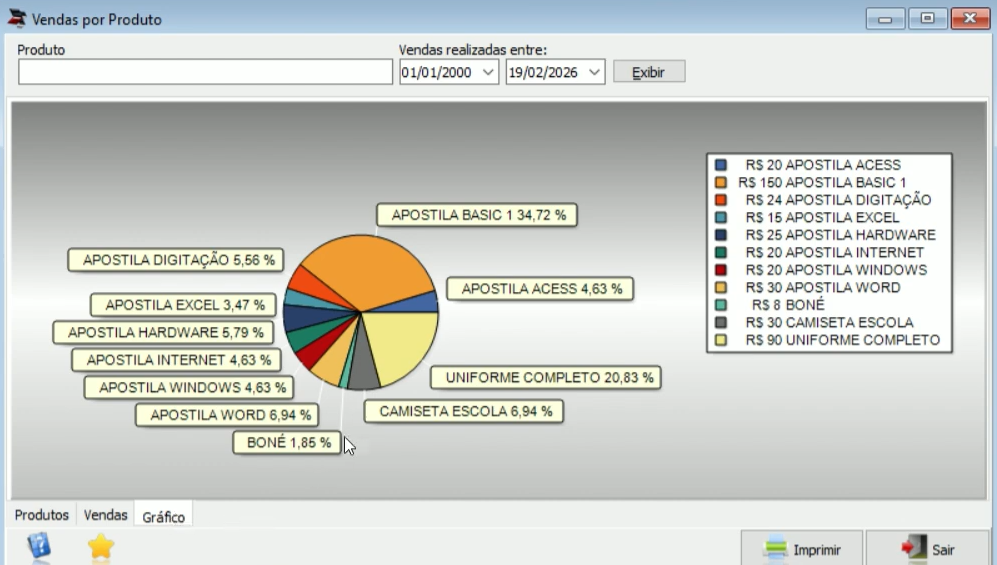The width and height of the screenshot is (997, 565).
Task: Click the gray CAMISETA ESCOLA pie slice
Action: point(364,369)
